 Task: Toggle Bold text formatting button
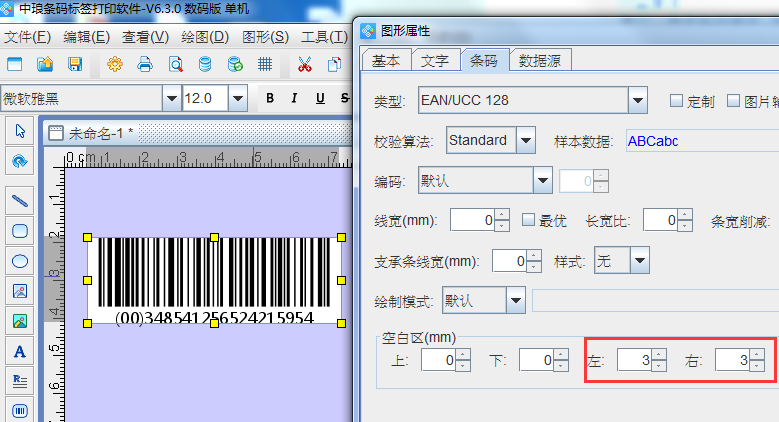(x=270, y=98)
